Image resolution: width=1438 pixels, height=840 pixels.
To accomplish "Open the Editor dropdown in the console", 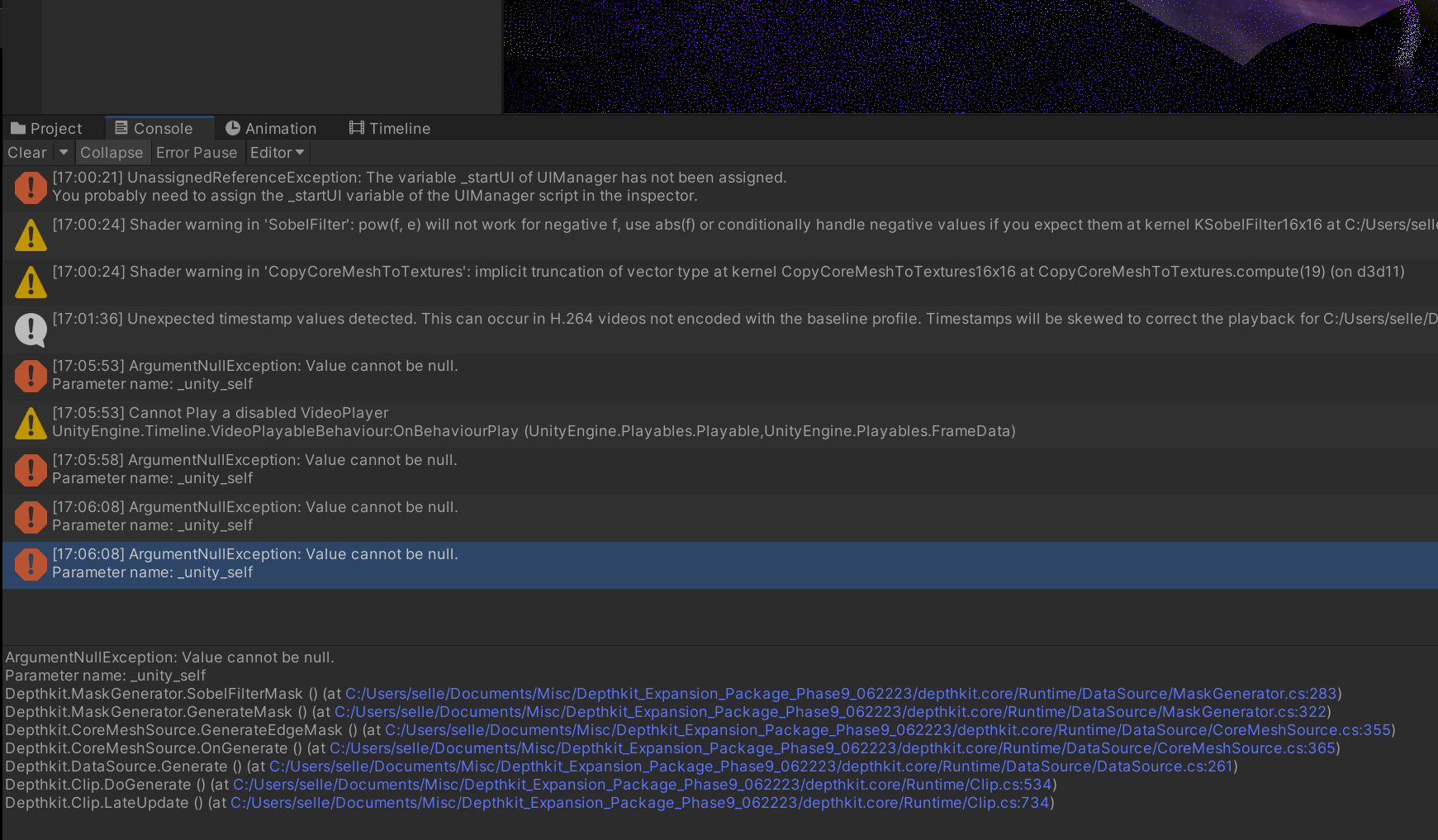I will pyautogui.click(x=278, y=153).
